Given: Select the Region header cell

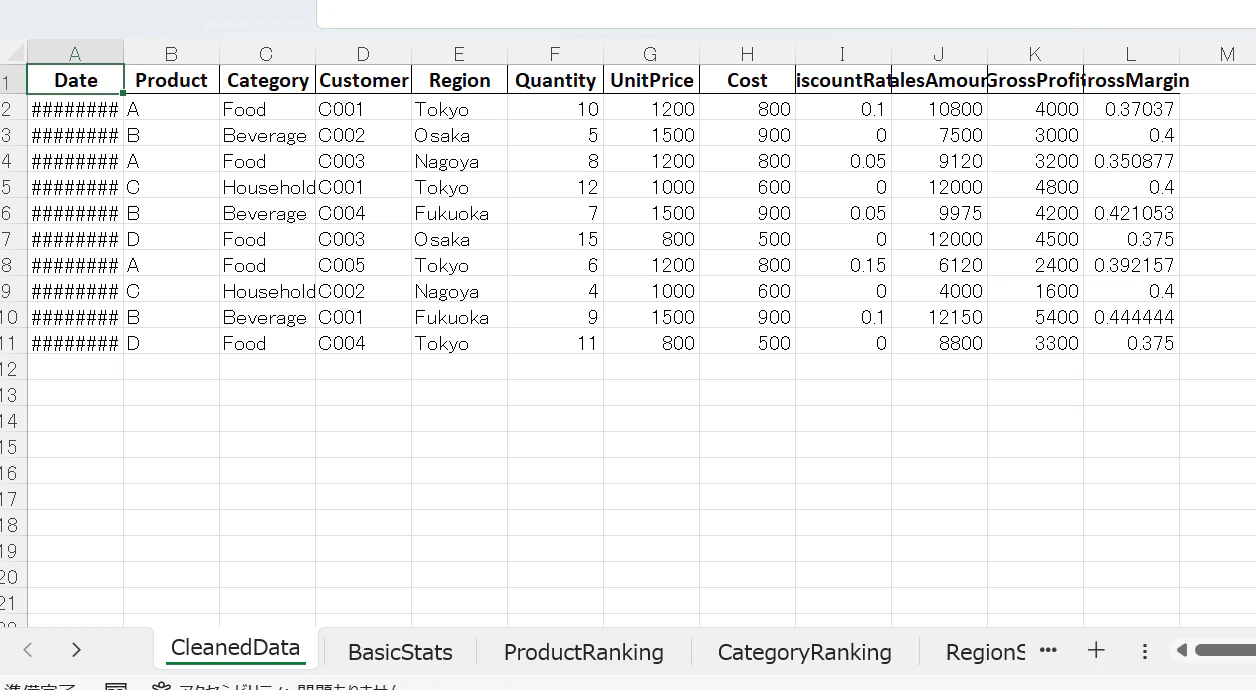Looking at the screenshot, I should click(x=459, y=80).
